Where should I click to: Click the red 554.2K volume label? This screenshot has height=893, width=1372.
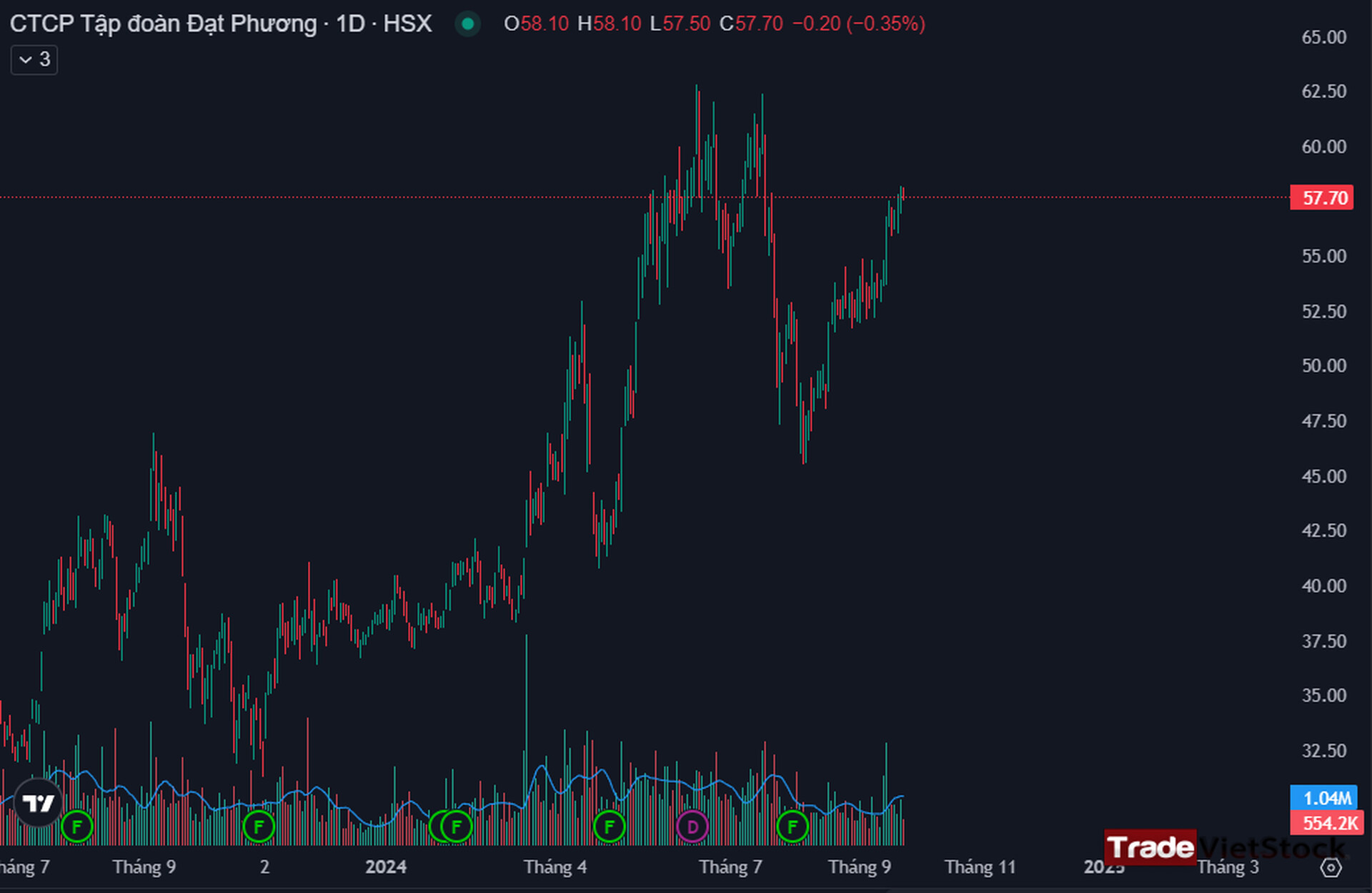click(1328, 823)
